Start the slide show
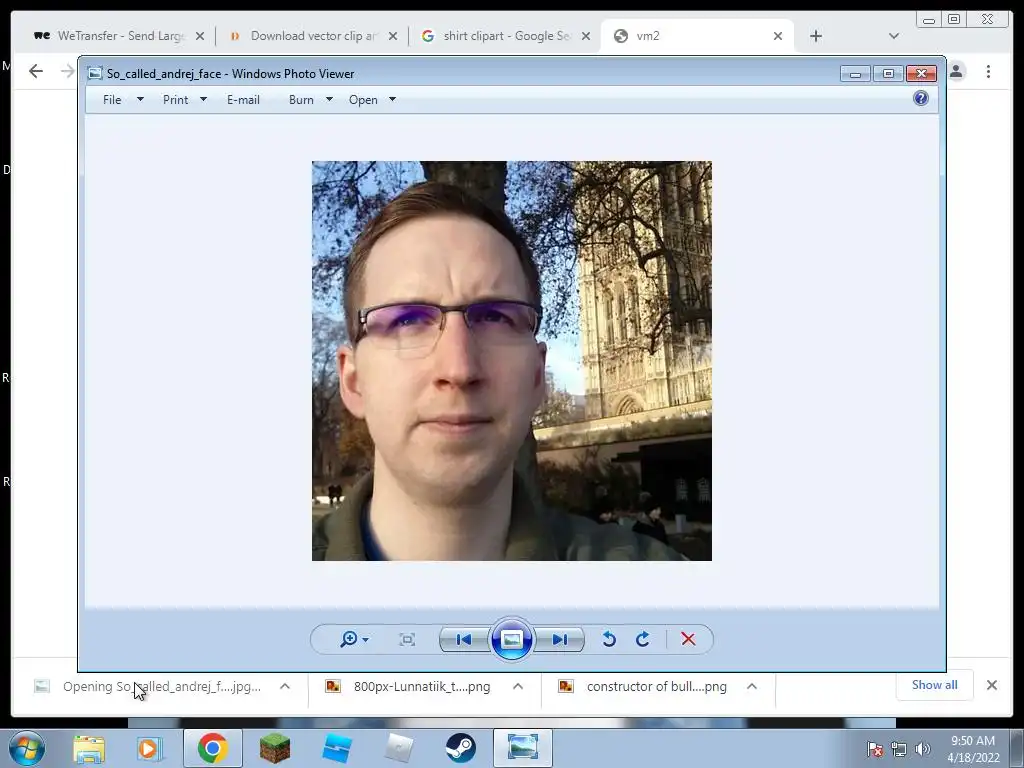1024x768 pixels. (511, 639)
